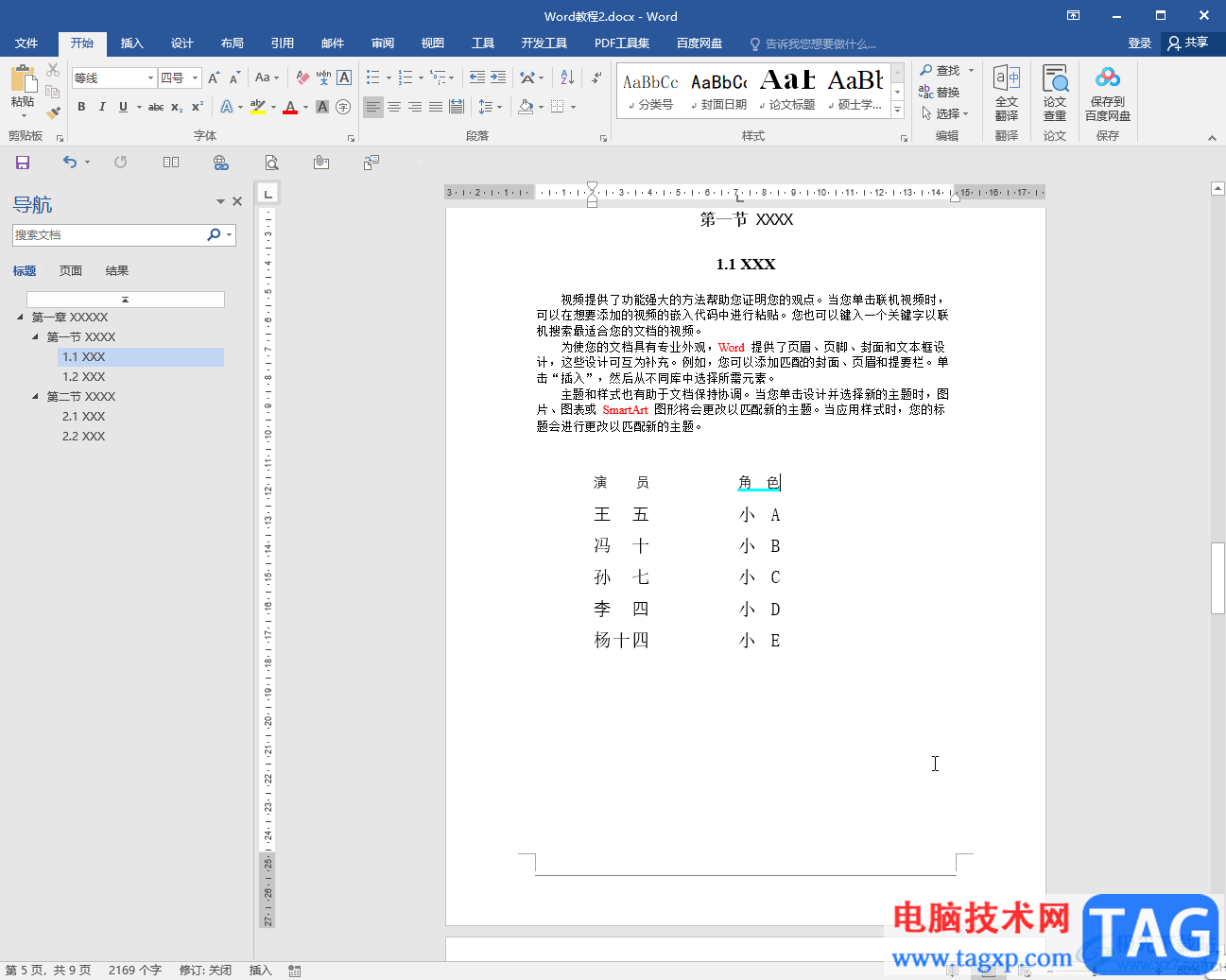The height and width of the screenshot is (980, 1226).
Task: Open the thesis duplicate-check icon
Action: 1055,93
